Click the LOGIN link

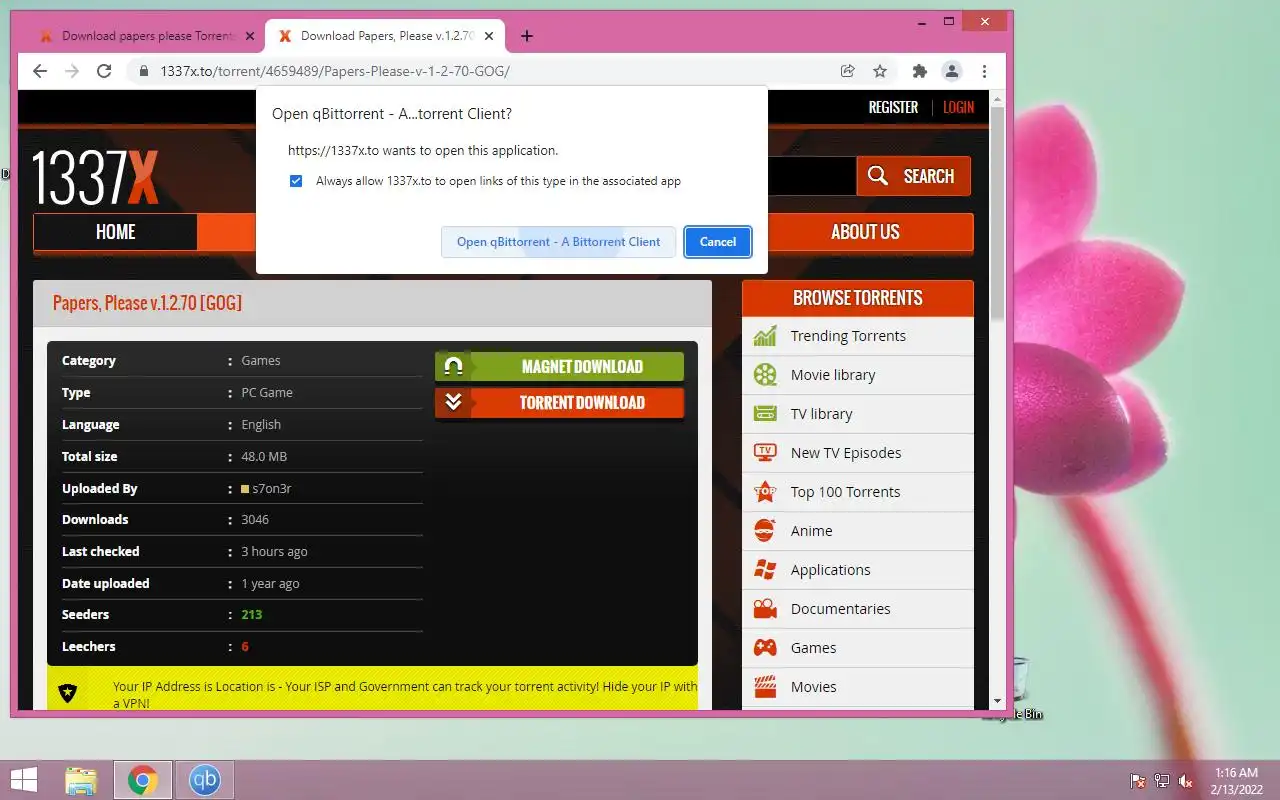click(958, 107)
